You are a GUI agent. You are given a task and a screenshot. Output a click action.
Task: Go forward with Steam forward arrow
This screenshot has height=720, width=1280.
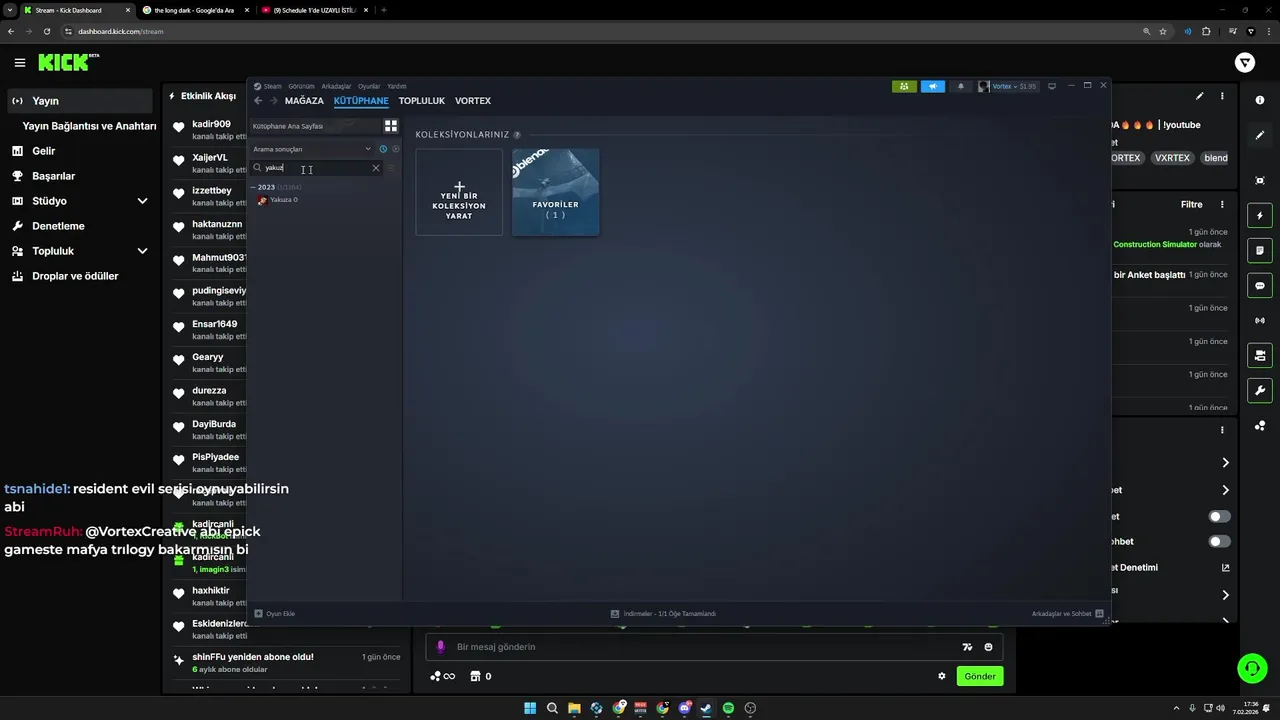pos(273,101)
